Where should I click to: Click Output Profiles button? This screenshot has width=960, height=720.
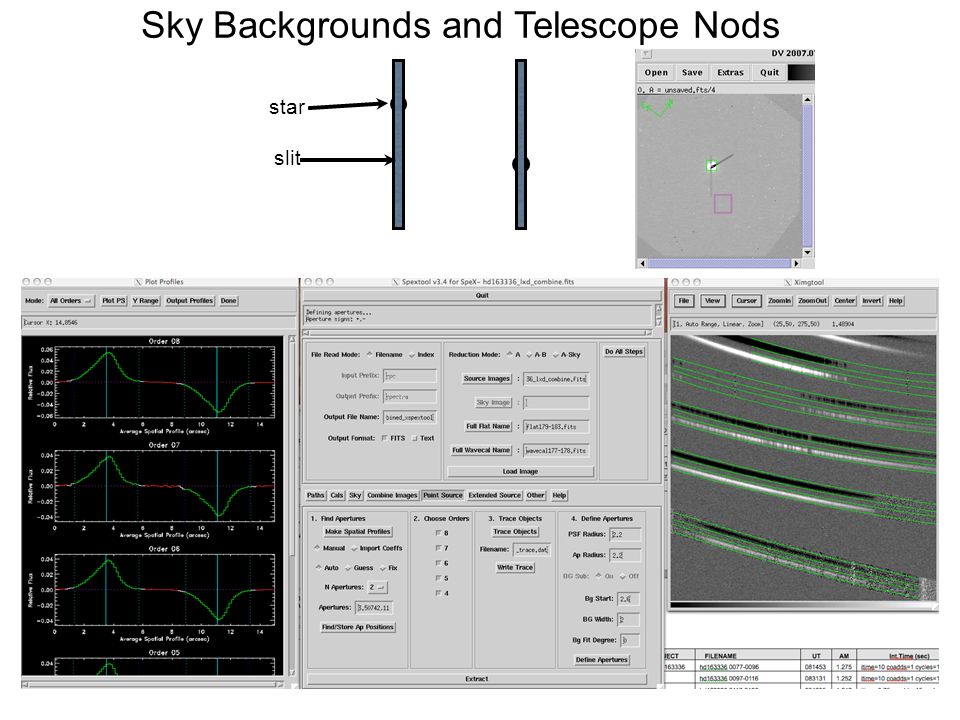189,301
